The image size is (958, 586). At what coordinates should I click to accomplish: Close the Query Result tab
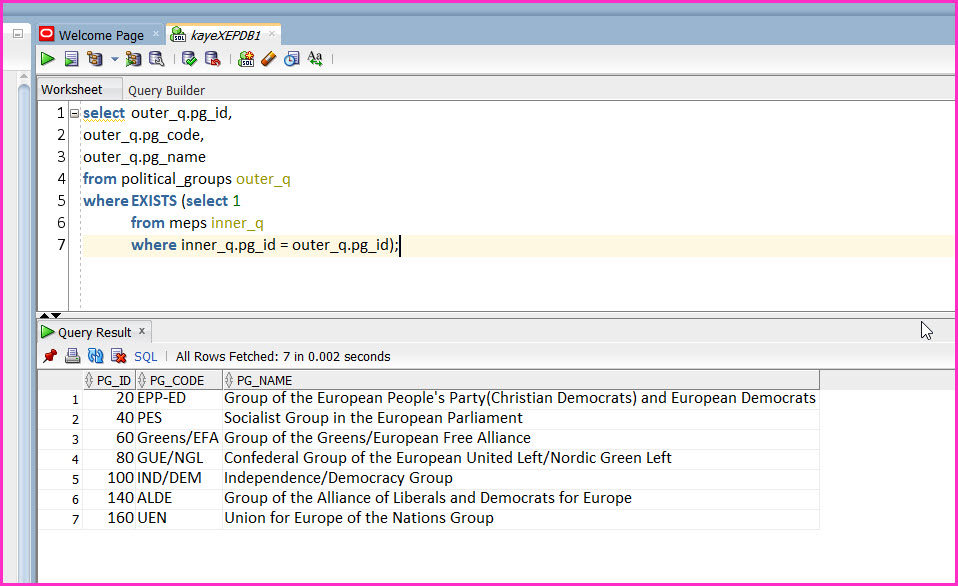[x=142, y=331]
